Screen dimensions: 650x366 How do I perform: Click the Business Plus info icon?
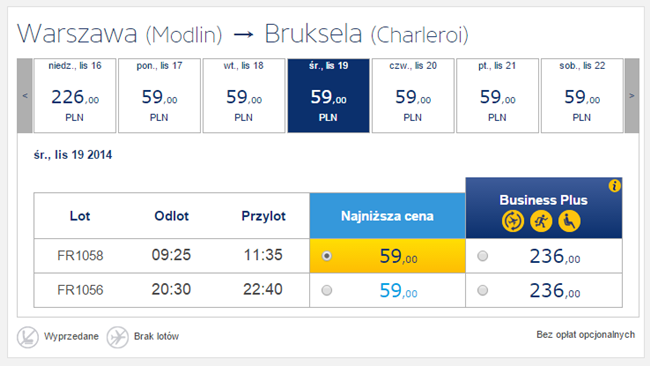[x=614, y=186]
